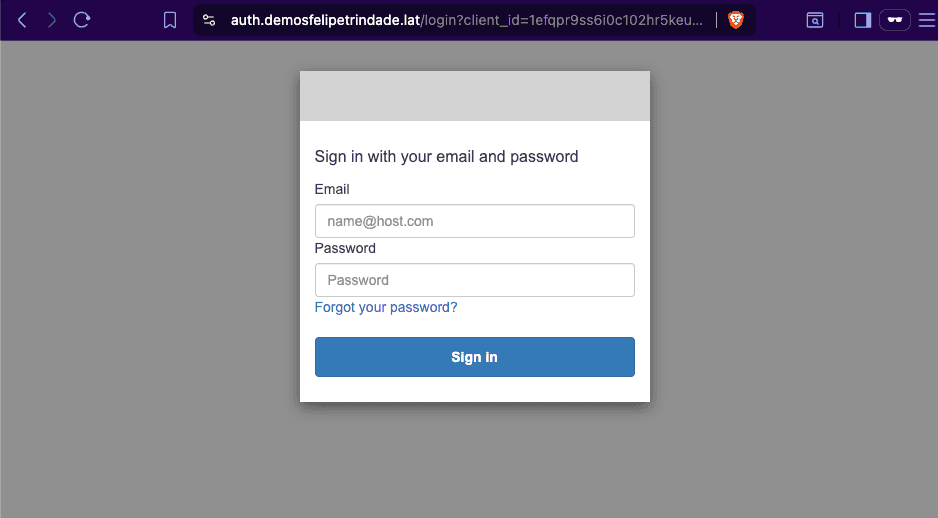Toggle the browser sidebar panel
The height and width of the screenshot is (518, 938).
pos(863,20)
